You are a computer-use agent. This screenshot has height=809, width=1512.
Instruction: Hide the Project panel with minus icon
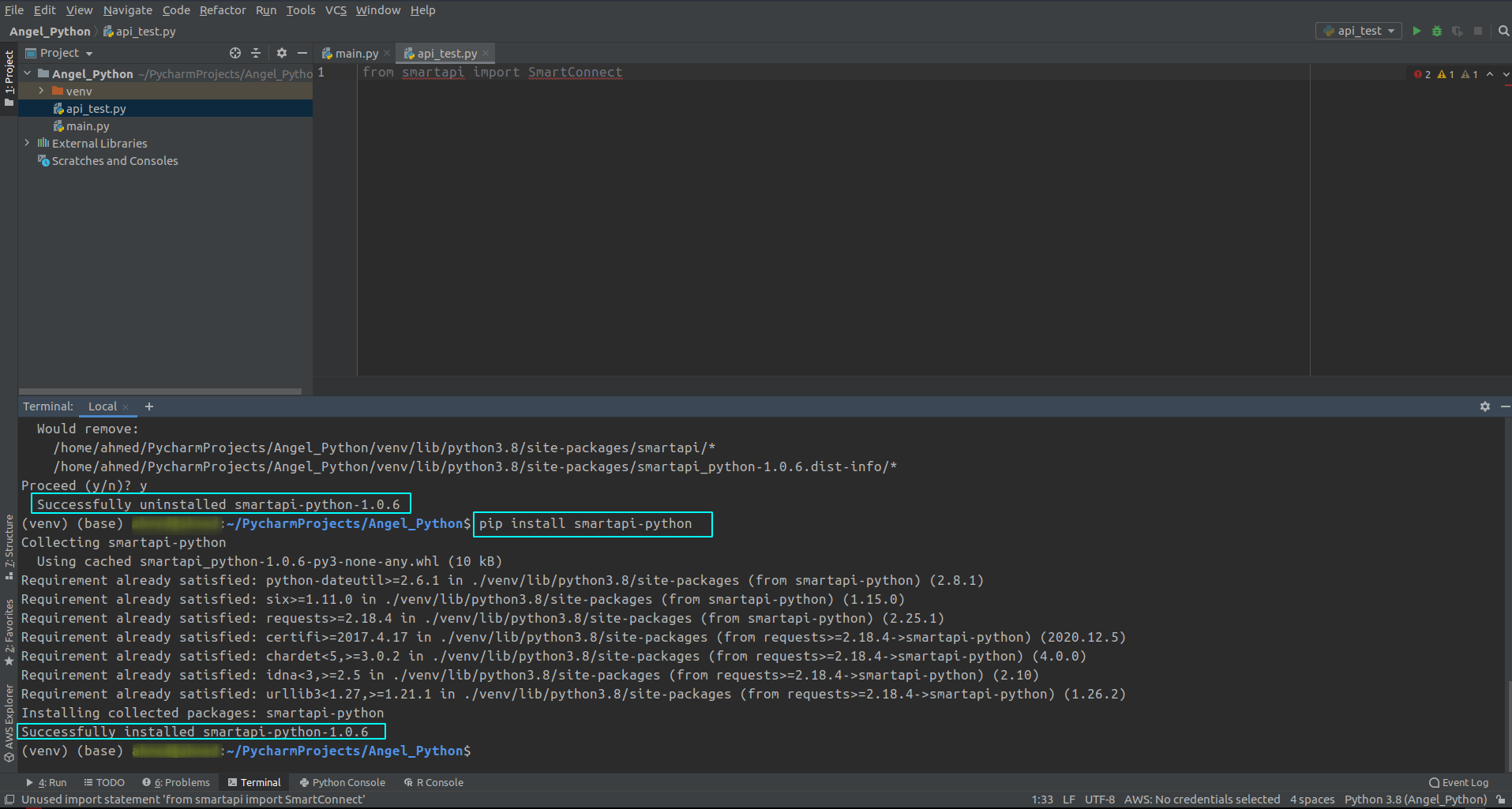point(302,53)
